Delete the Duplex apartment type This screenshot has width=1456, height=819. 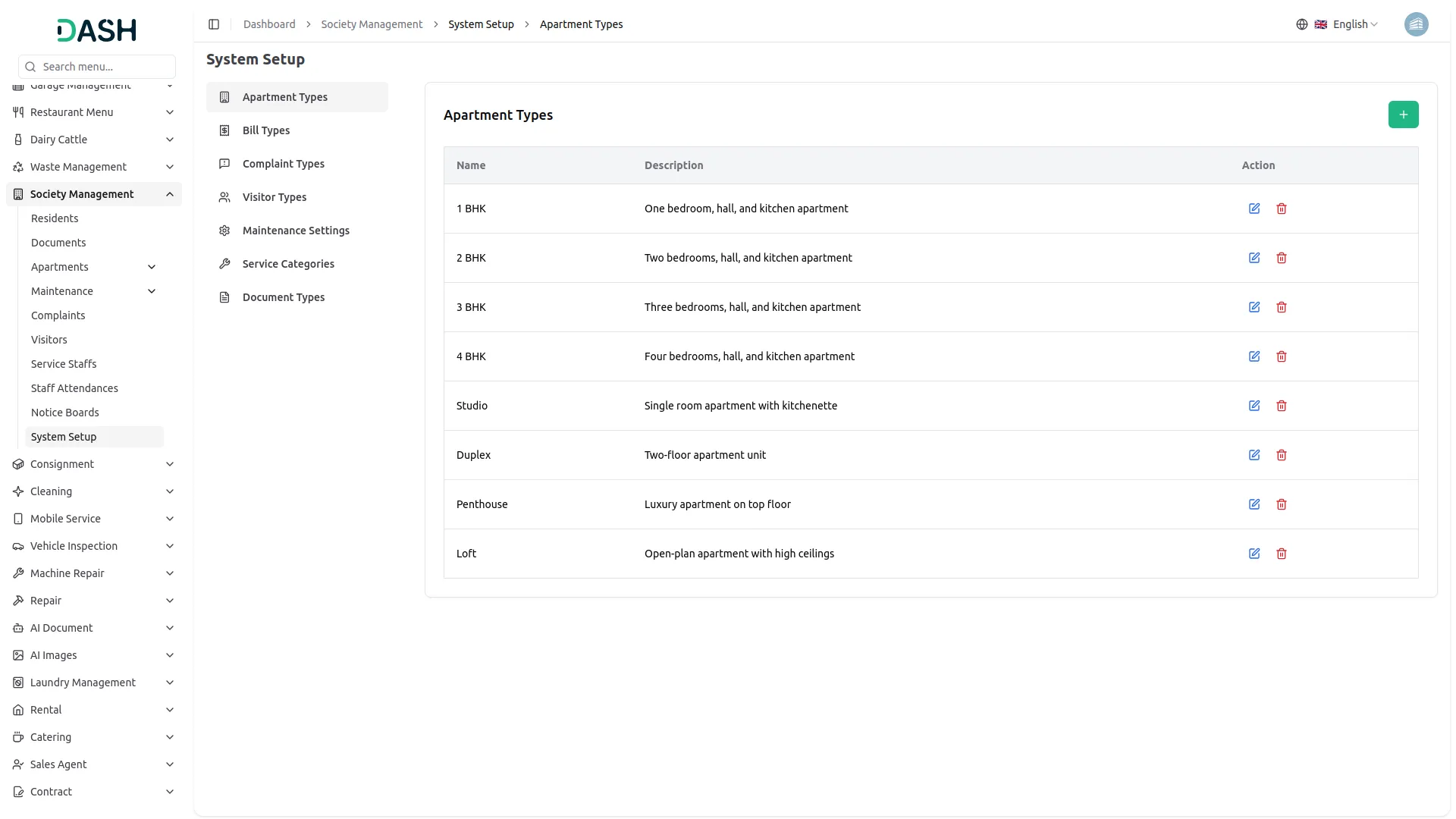pos(1282,455)
